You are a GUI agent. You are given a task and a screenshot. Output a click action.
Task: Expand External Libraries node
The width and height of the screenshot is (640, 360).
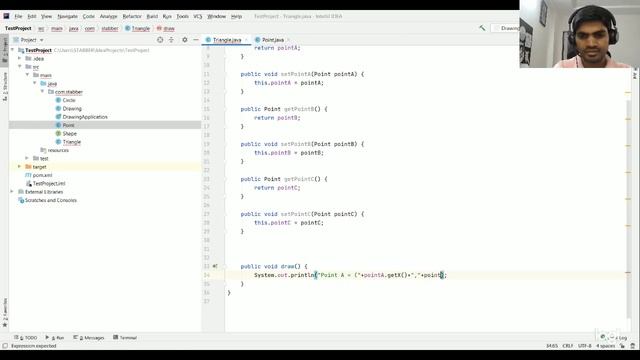[x=12, y=192]
